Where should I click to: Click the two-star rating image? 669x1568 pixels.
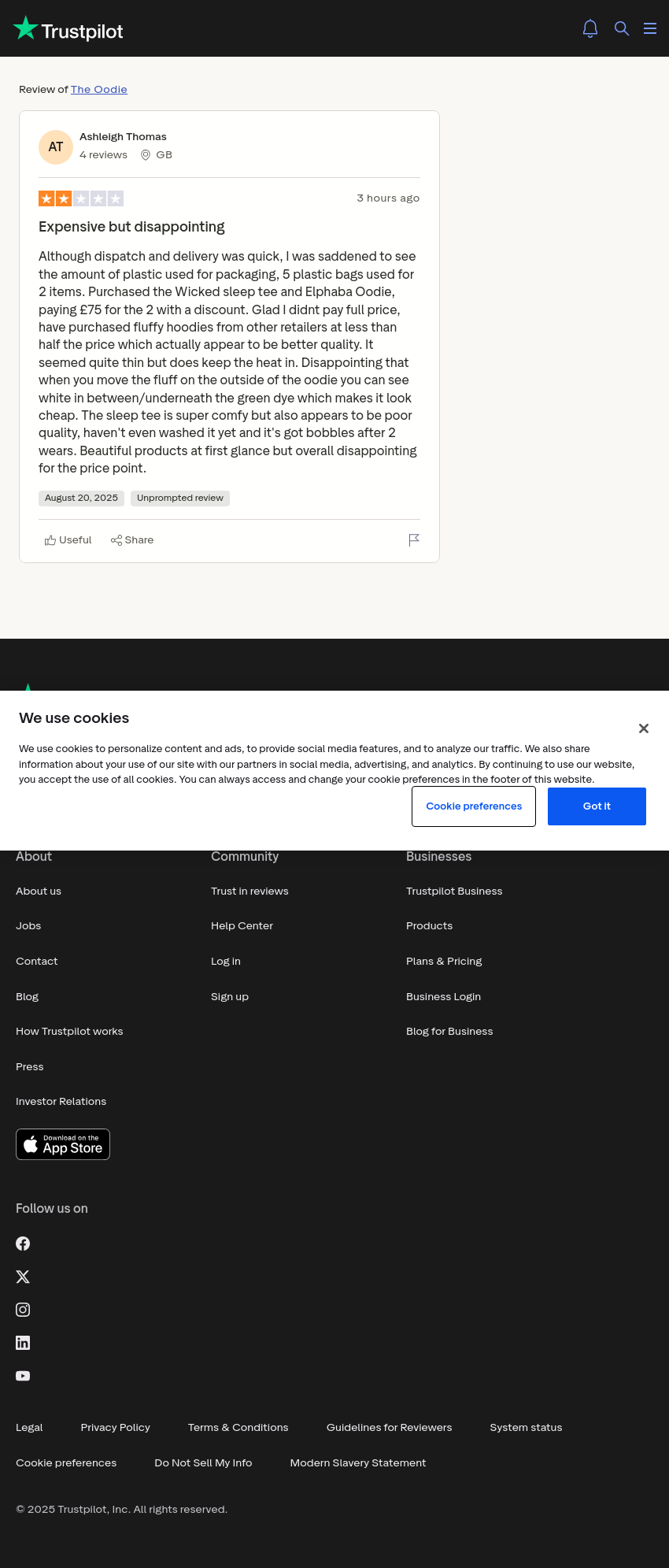[81, 198]
